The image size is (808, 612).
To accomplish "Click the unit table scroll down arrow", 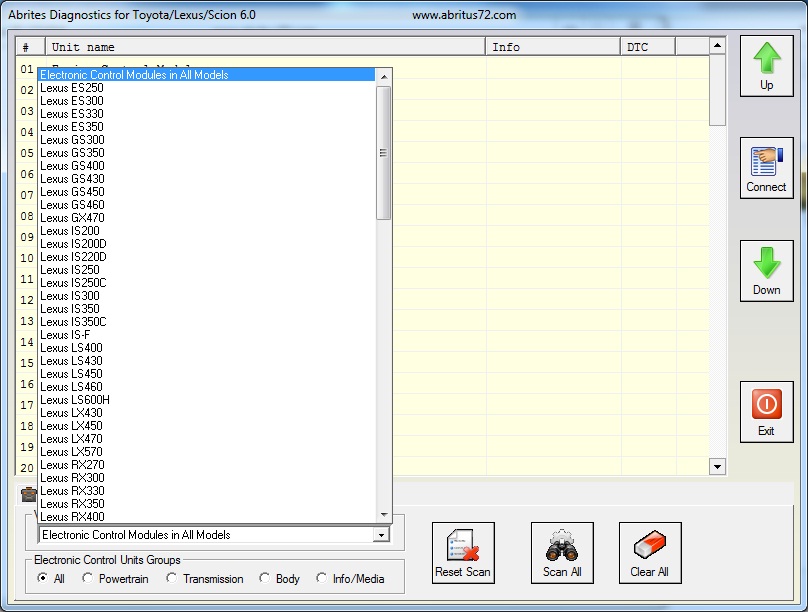I will 717,467.
